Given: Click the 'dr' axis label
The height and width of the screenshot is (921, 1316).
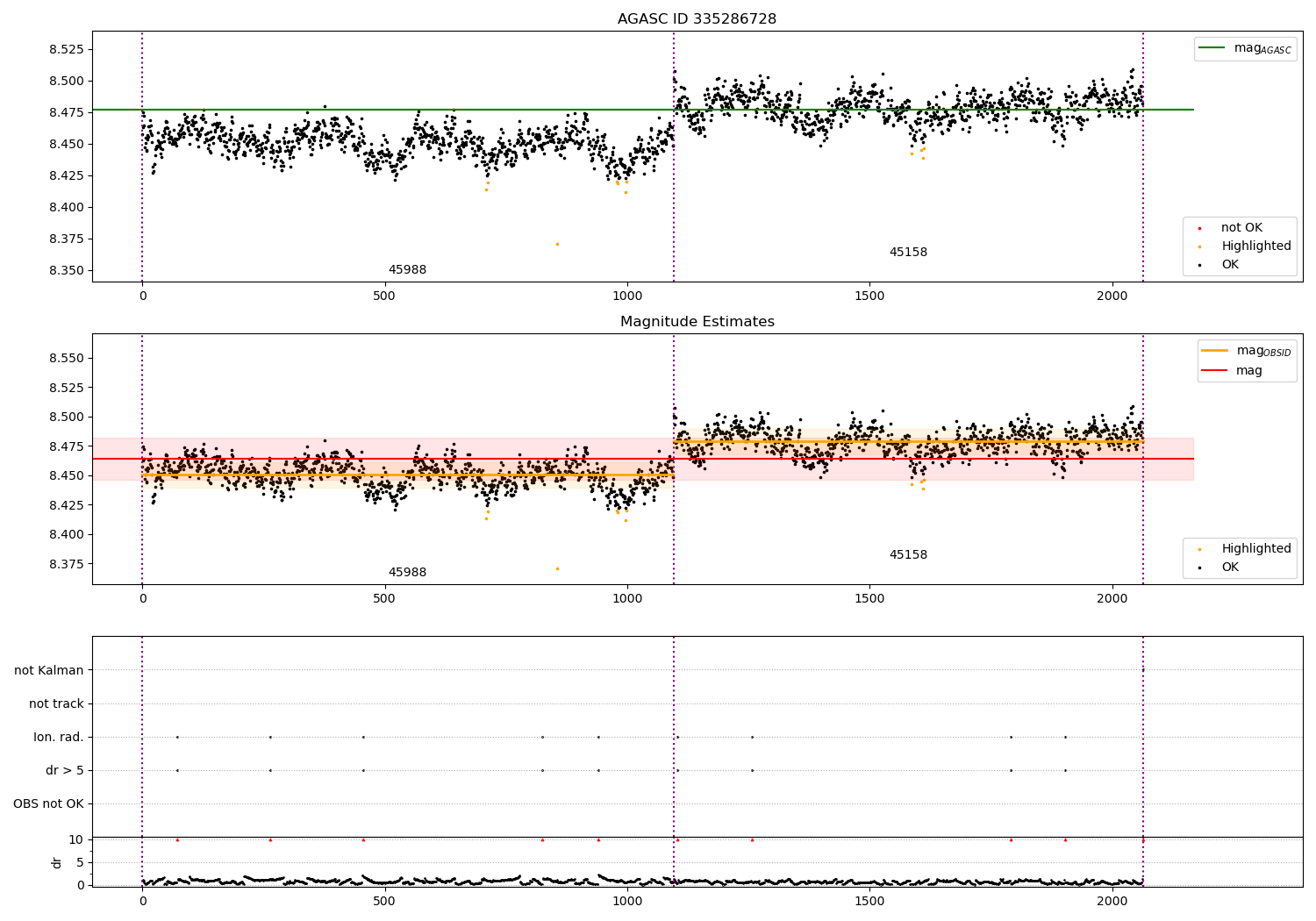Looking at the screenshot, I should click(57, 862).
